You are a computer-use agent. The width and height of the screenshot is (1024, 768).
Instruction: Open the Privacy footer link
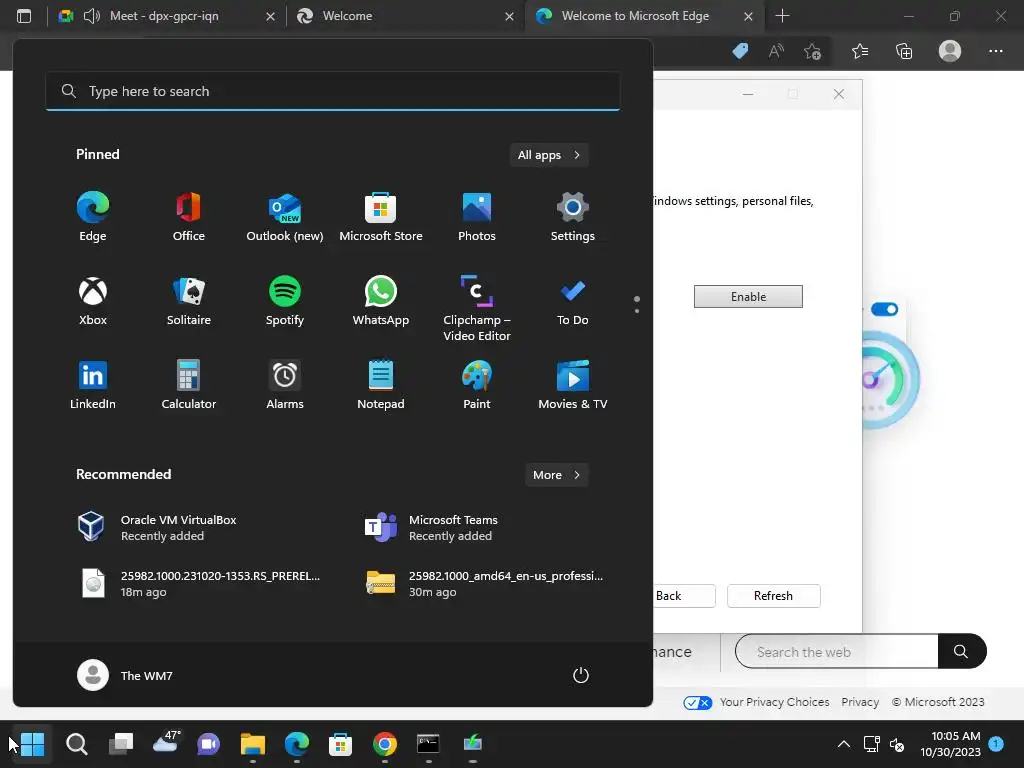[x=860, y=702]
